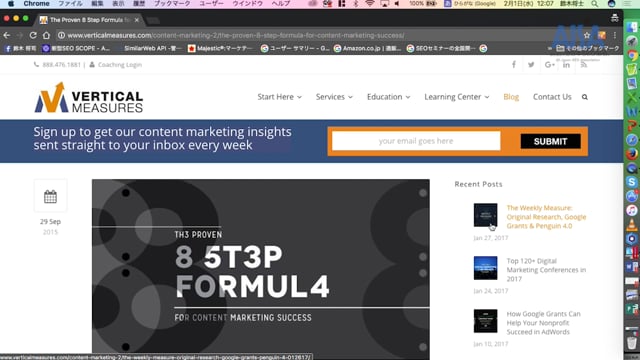Open The Weekly Measure post link
The height and width of the screenshot is (360, 640).
(546, 217)
